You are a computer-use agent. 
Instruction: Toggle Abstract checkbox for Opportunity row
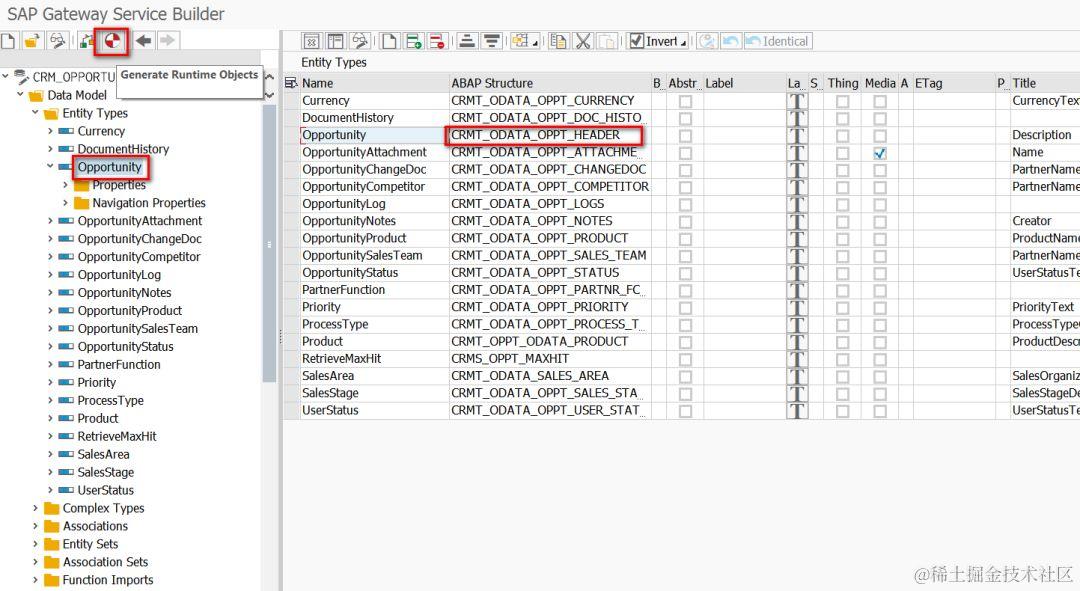[685, 136]
